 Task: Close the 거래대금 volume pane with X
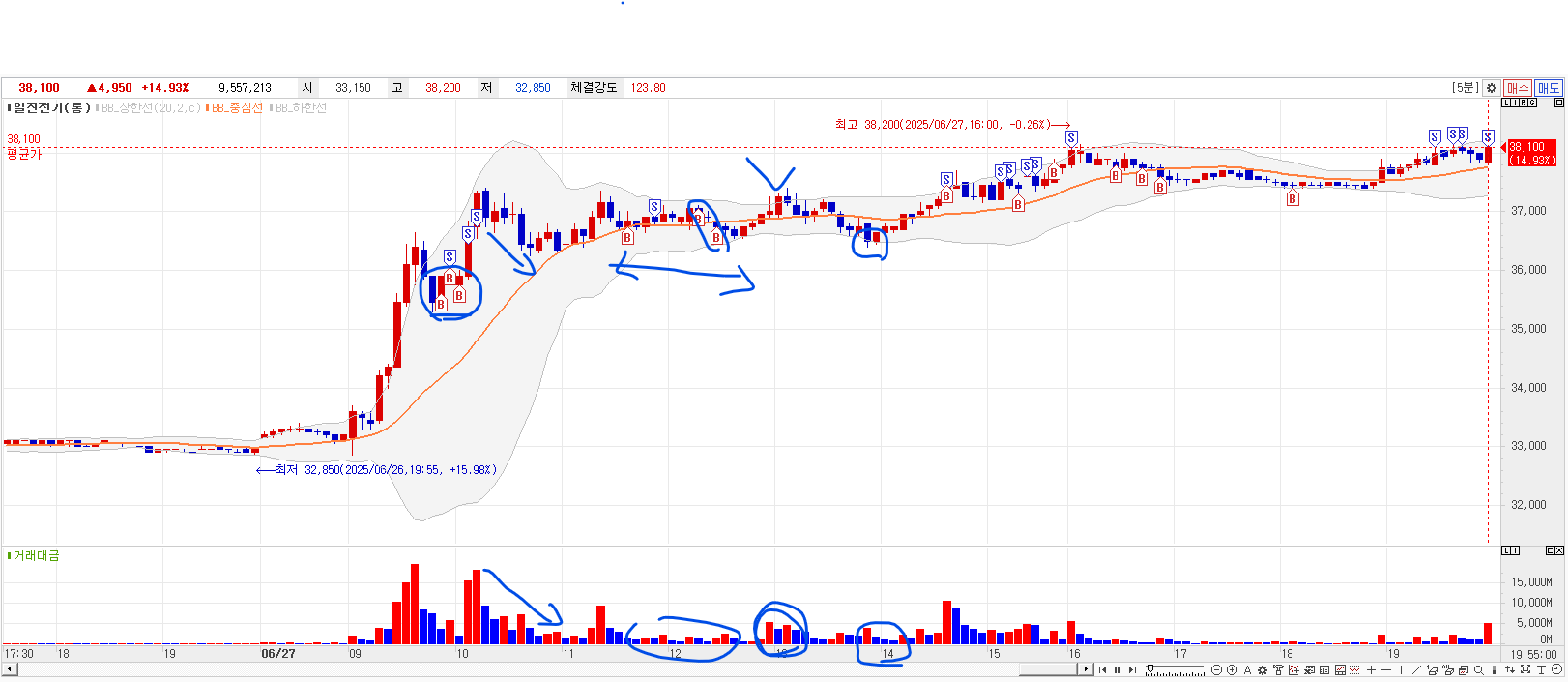1558,550
